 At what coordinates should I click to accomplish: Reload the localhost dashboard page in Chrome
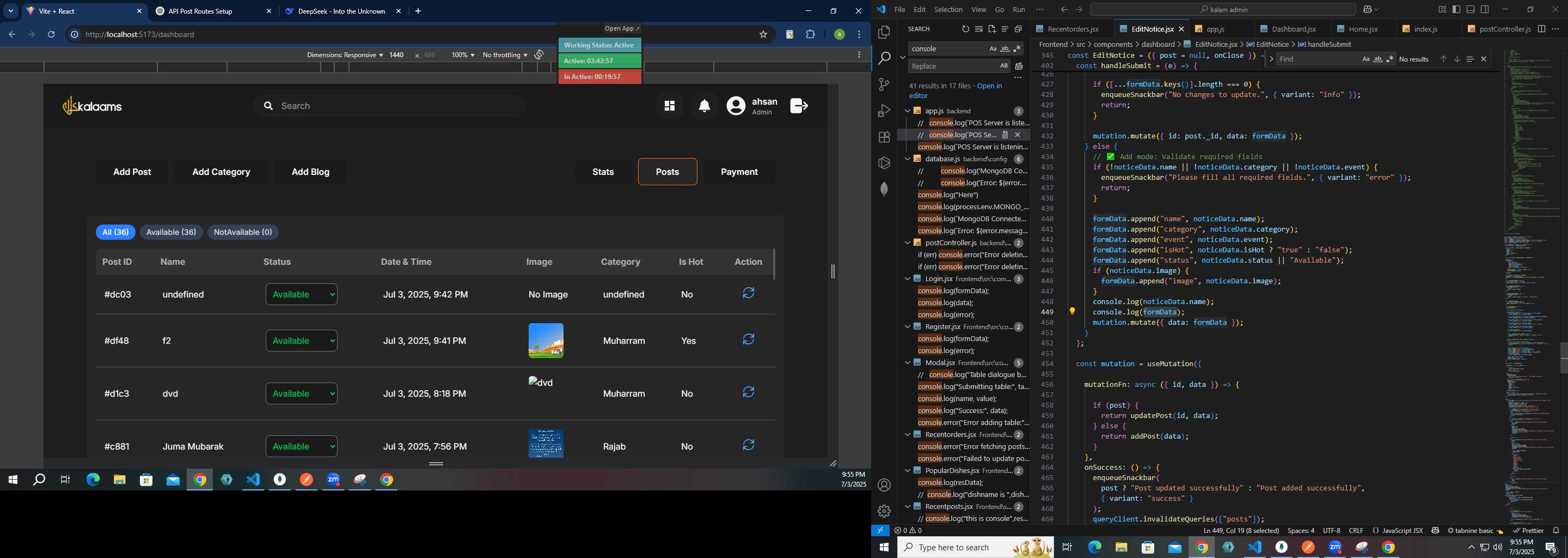coord(51,35)
